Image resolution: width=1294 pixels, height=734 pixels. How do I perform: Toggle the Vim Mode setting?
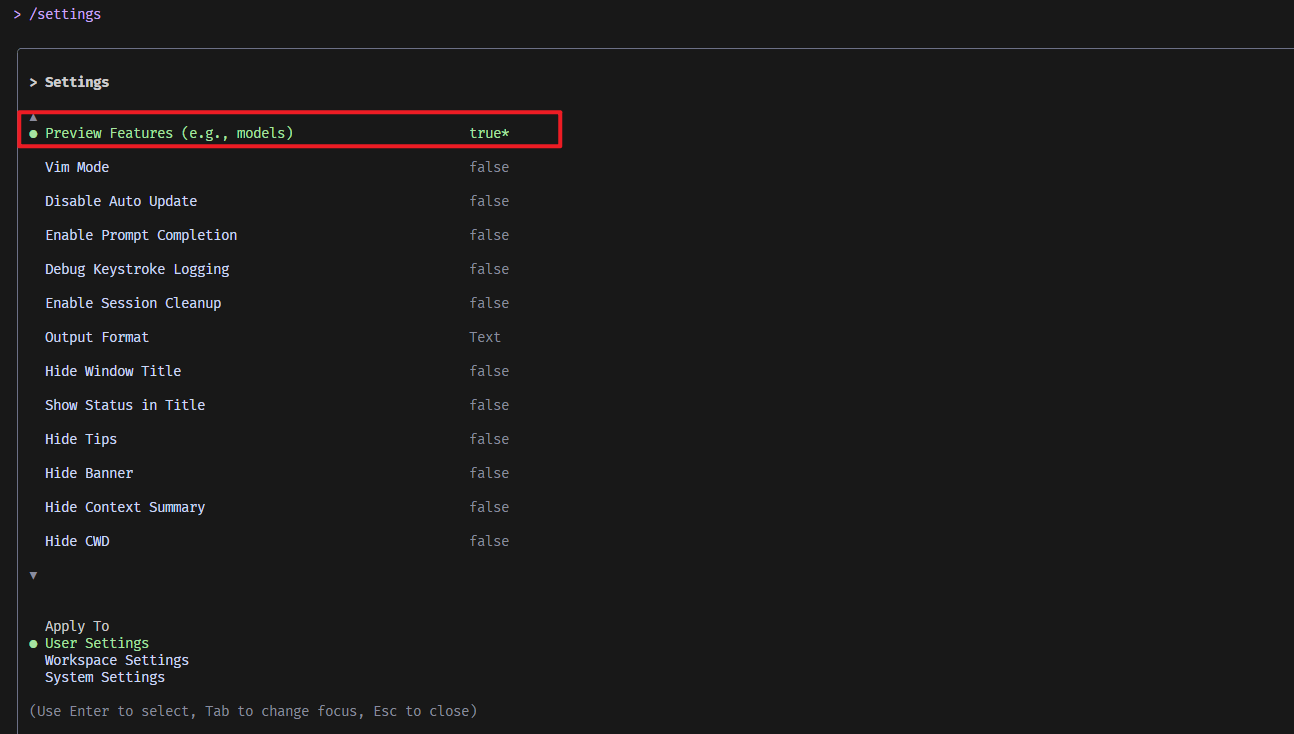click(77, 167)
